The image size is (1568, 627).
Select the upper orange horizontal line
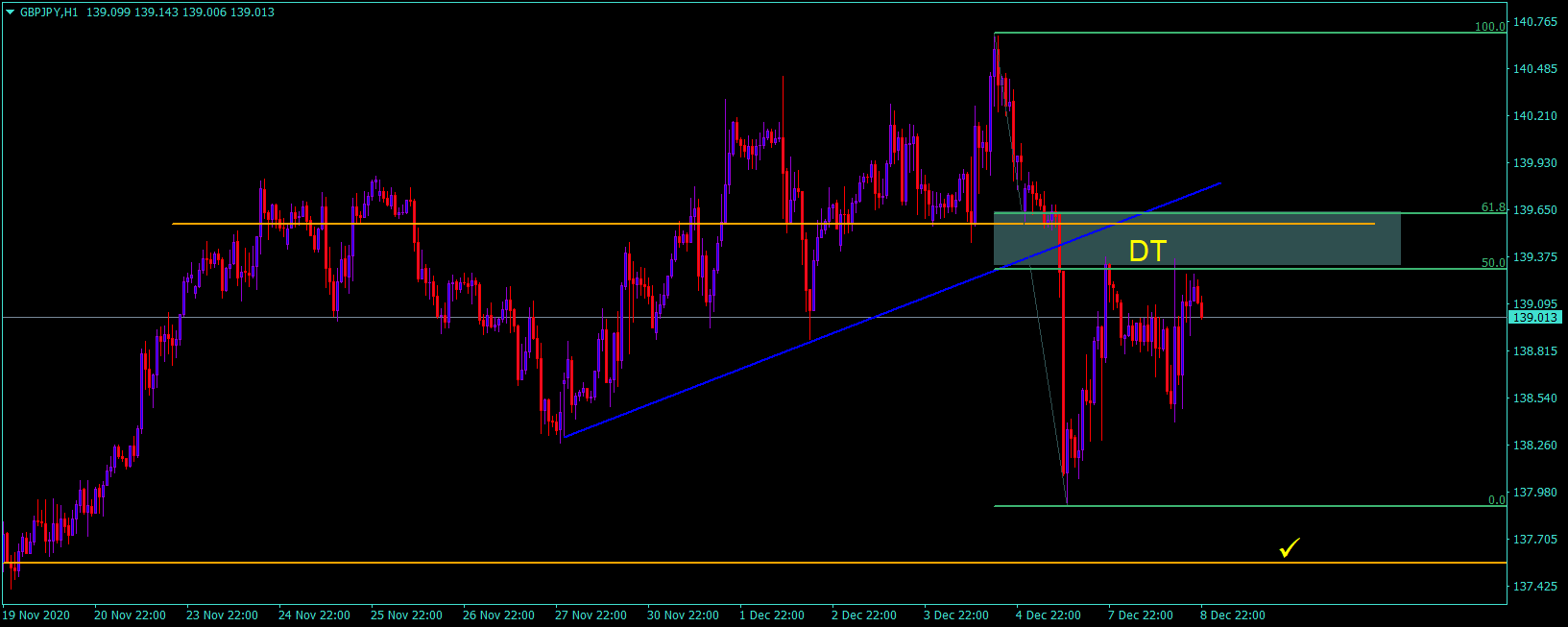pos(773,224)
